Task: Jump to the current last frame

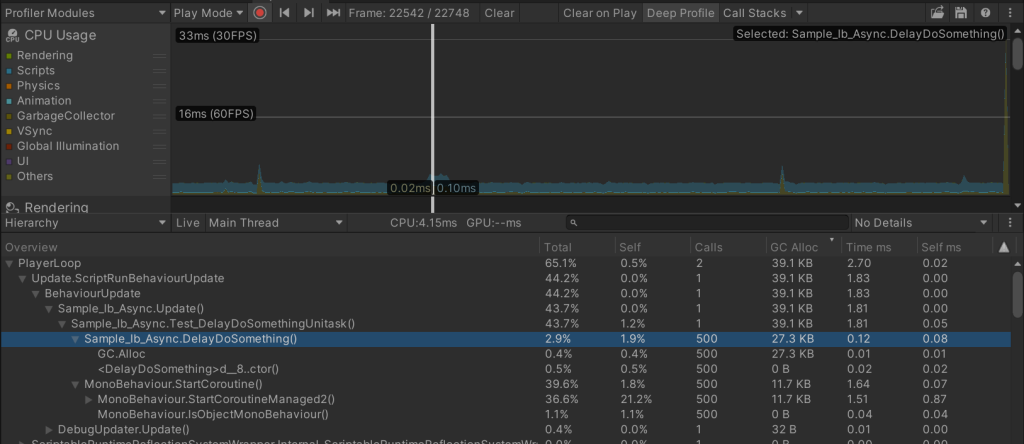Action: (x=333, y=13)
